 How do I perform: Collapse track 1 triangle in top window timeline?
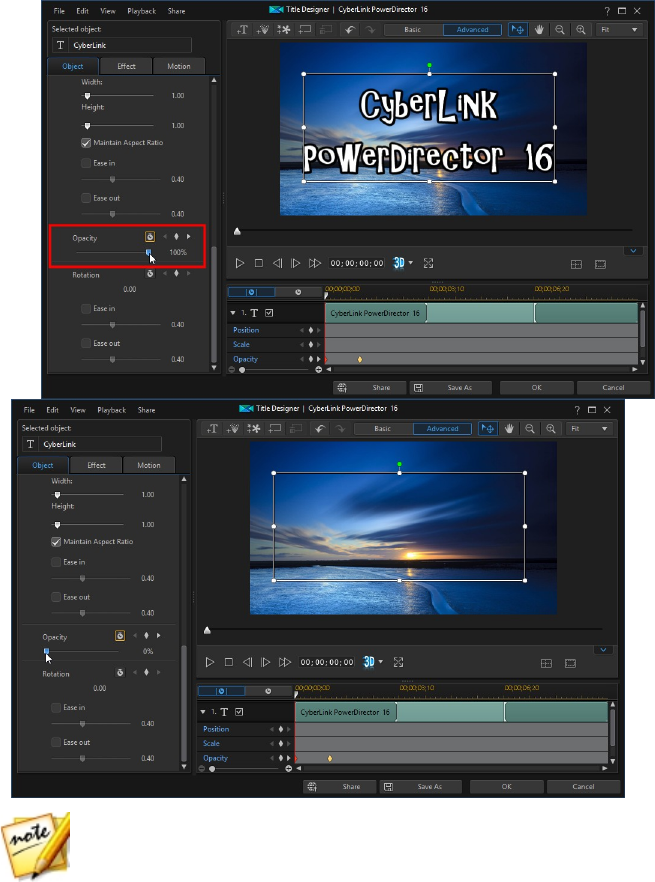coord(233,313)
